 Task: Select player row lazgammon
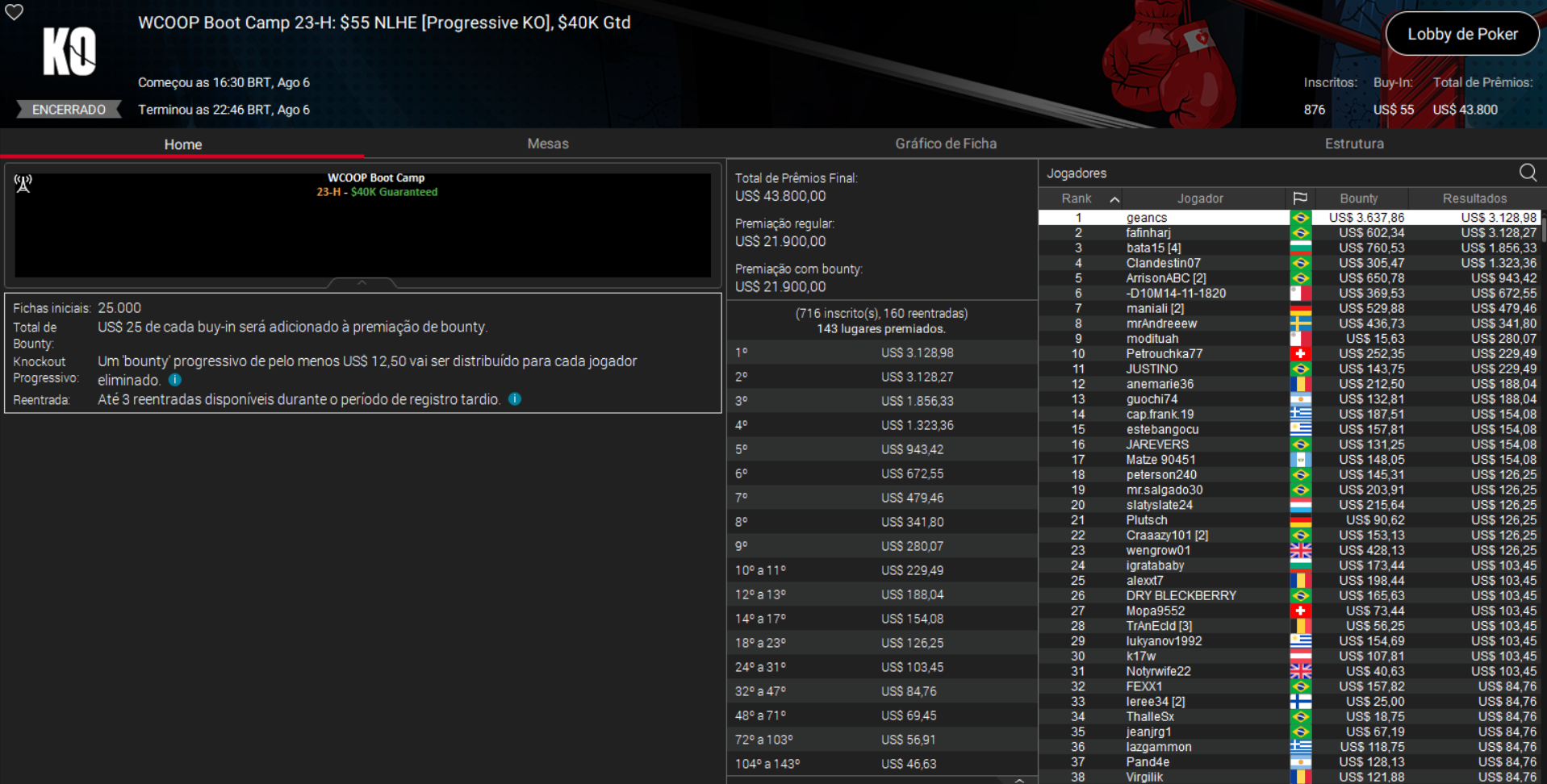(1290, 747)
